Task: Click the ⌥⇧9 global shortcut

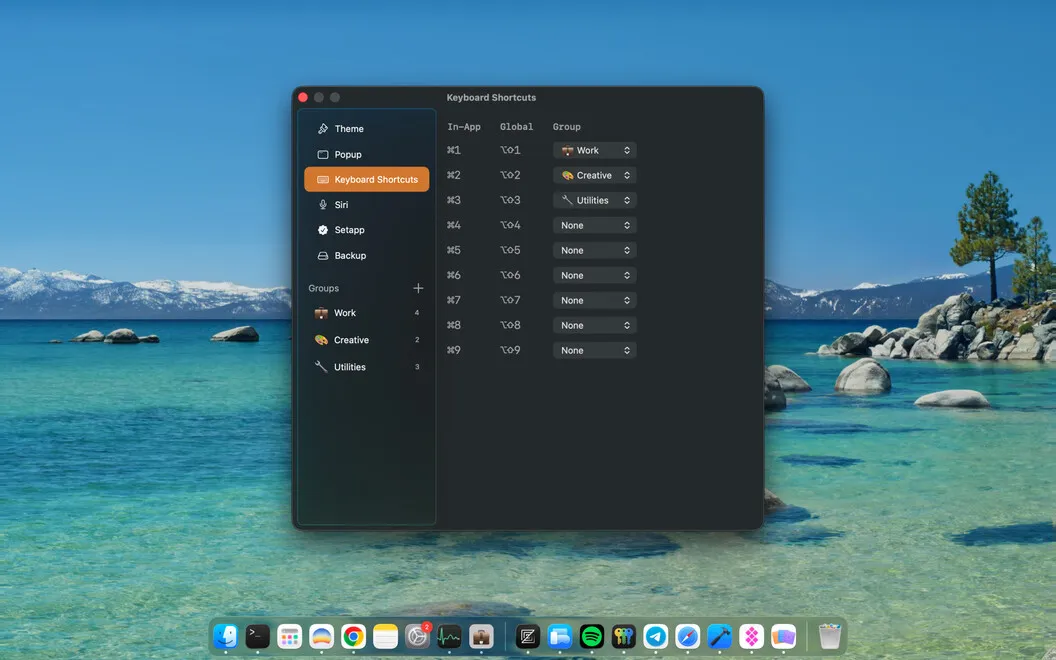Action: click(x=510, y=350)
